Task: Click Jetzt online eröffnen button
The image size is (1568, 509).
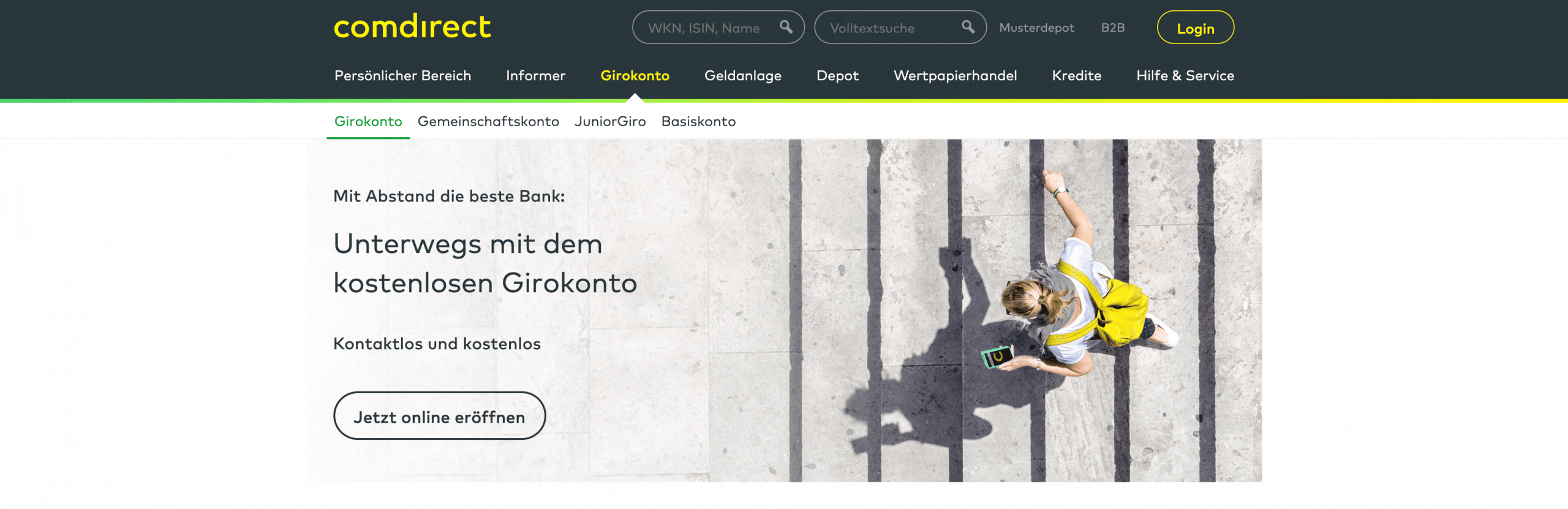Action: pyautogui.click(x=439, y=416)
